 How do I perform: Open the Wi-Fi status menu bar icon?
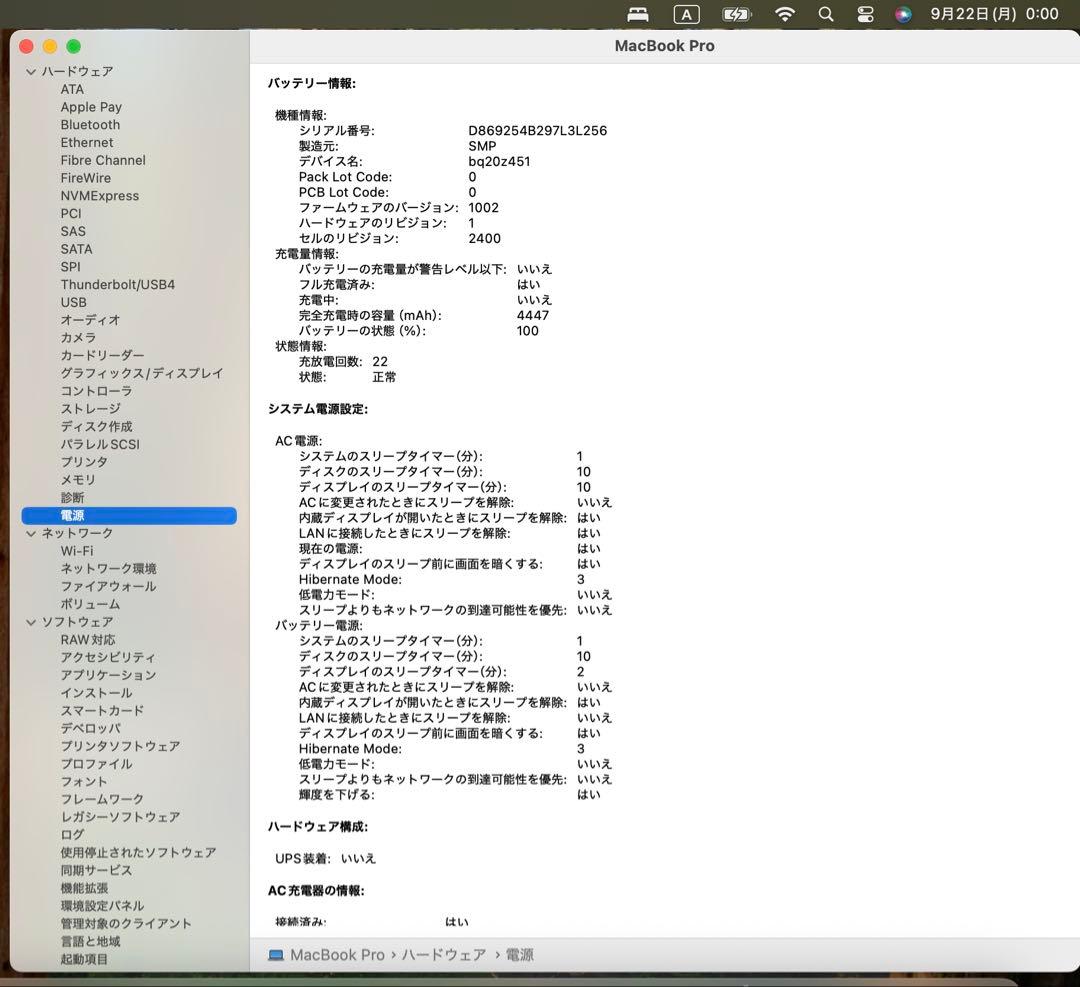click(x=785, y=14)
